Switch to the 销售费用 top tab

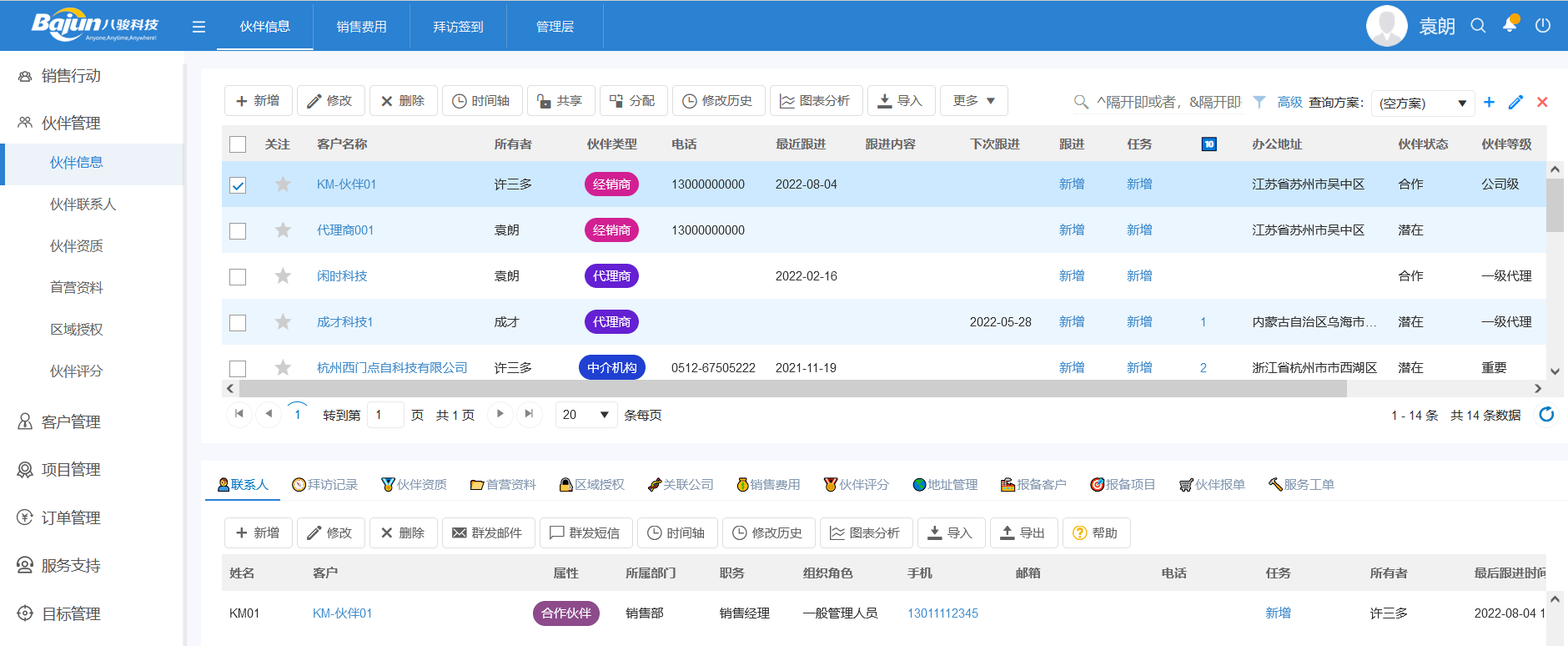361,27
